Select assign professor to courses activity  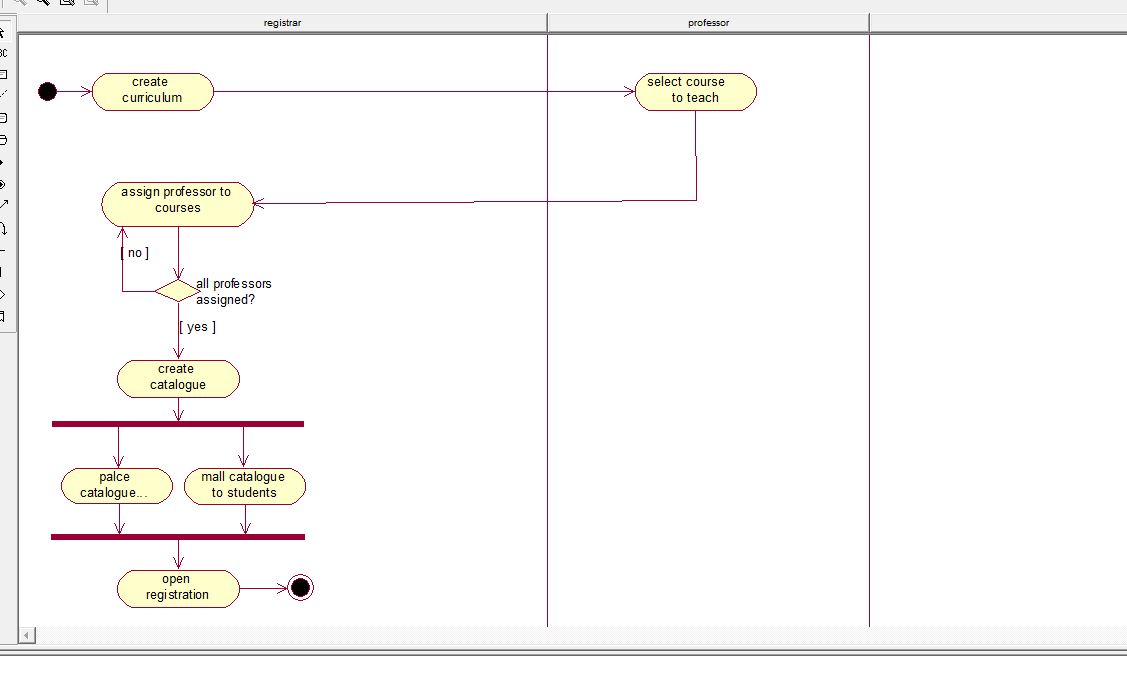click(178, 204)
